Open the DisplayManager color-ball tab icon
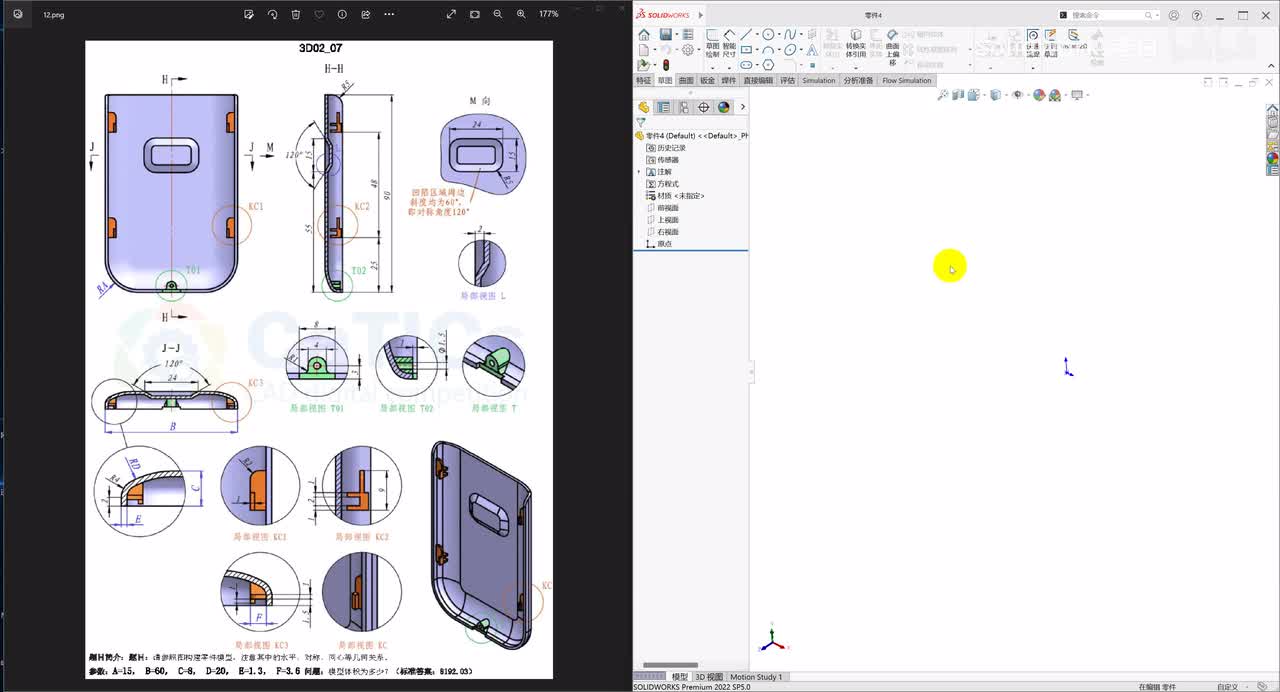Viewport: 1280px width, 692px height. pos(723,107)
